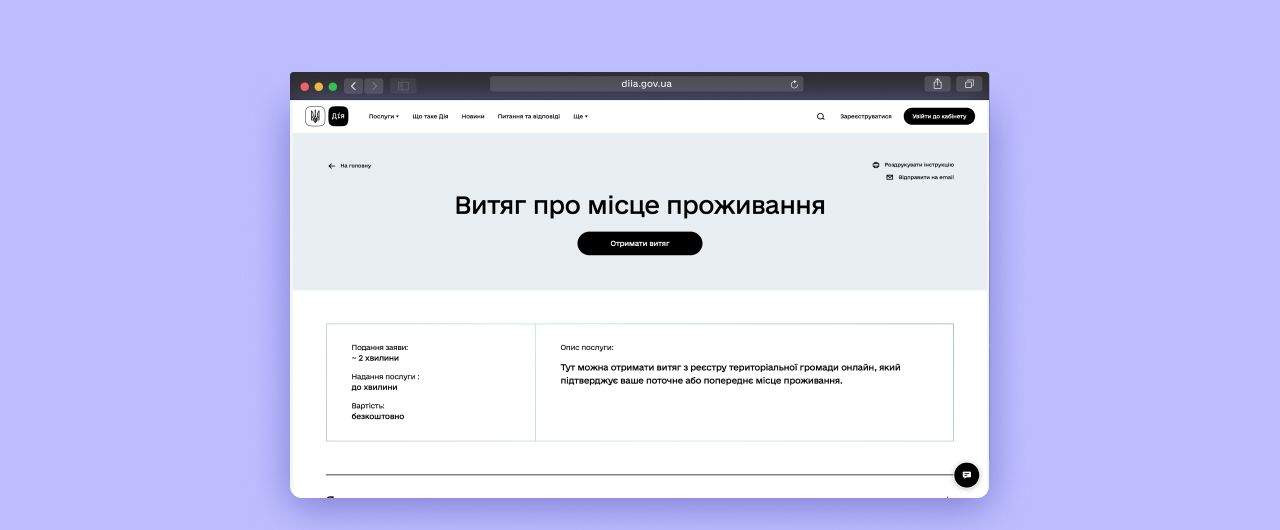Image resolution: width=1280 pixels, height=530 pixels.
Task: Click the Увійти до кабінету button
Action: tap(939, 116)
